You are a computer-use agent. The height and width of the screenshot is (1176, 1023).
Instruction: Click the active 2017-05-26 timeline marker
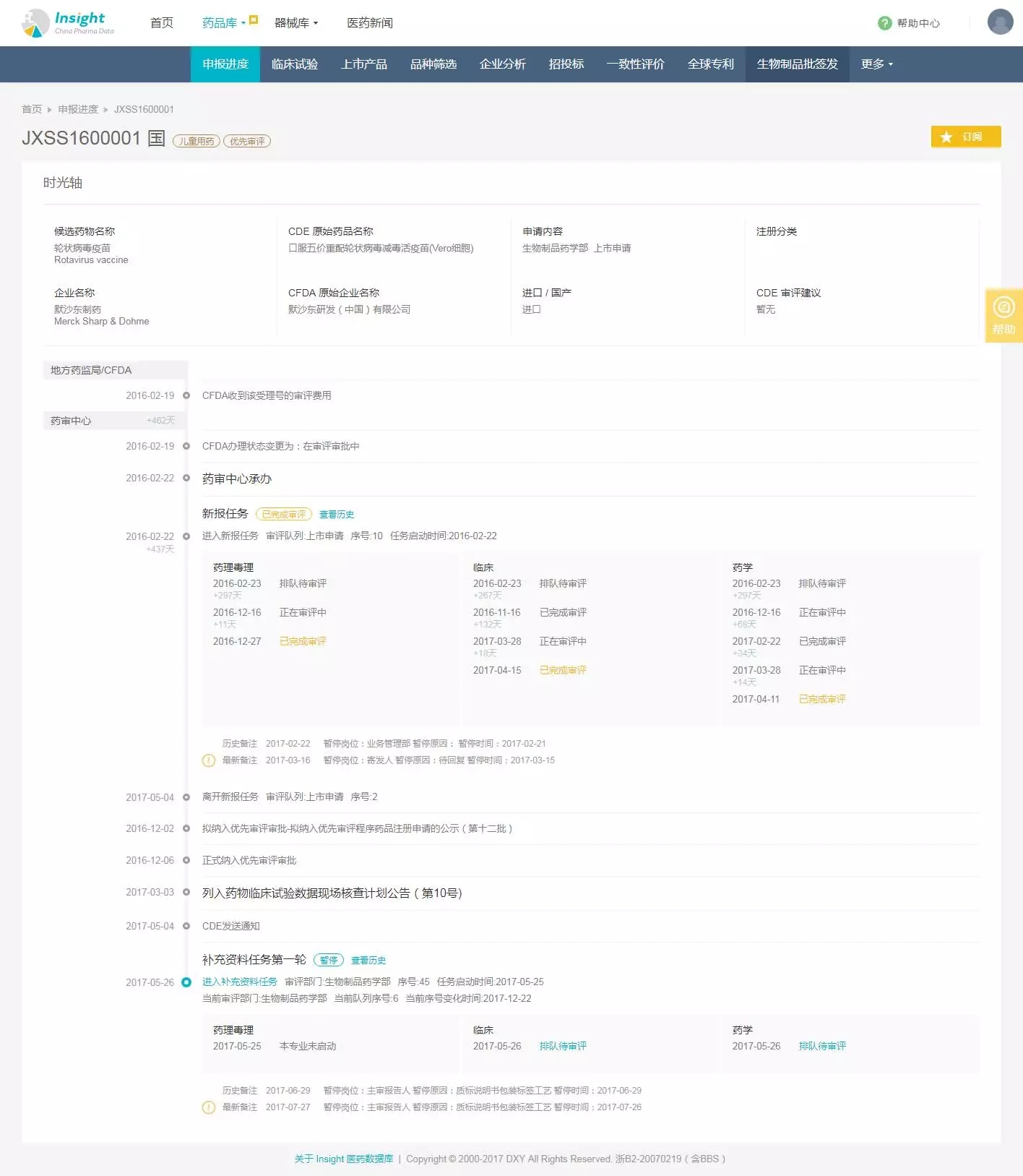point(186,982)
